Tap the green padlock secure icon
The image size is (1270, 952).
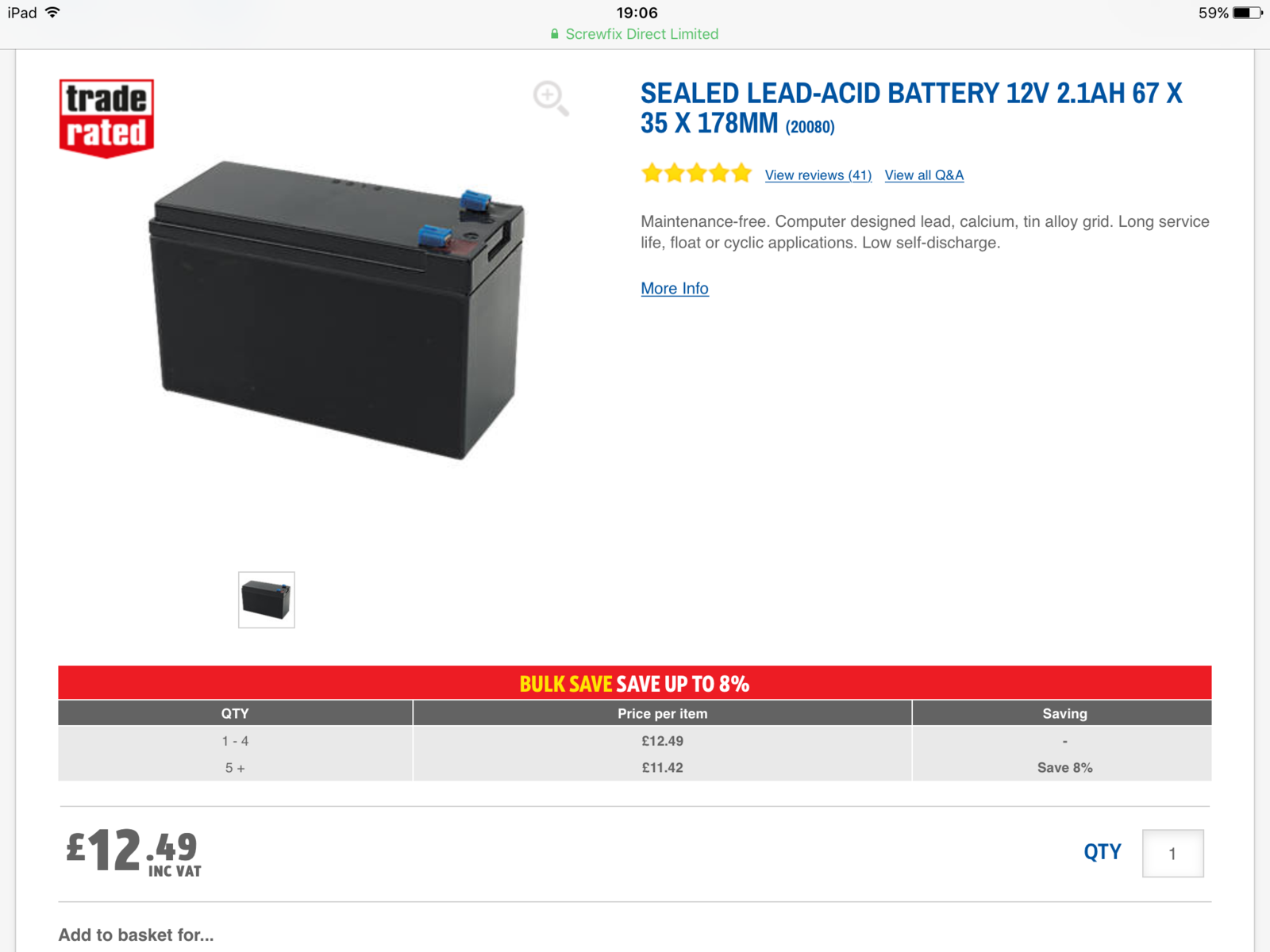pyautogui.click(x=555, y=34)
